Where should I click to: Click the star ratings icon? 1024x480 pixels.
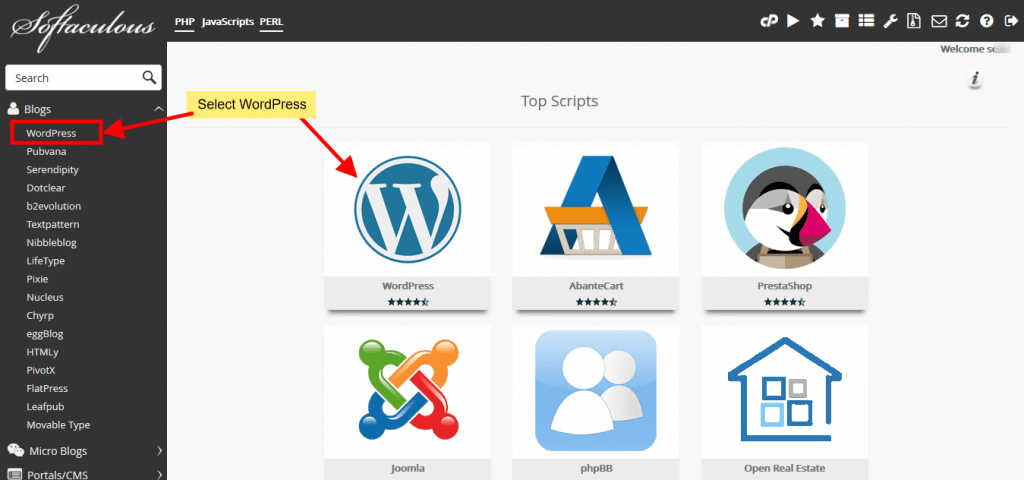pos(817,21)
